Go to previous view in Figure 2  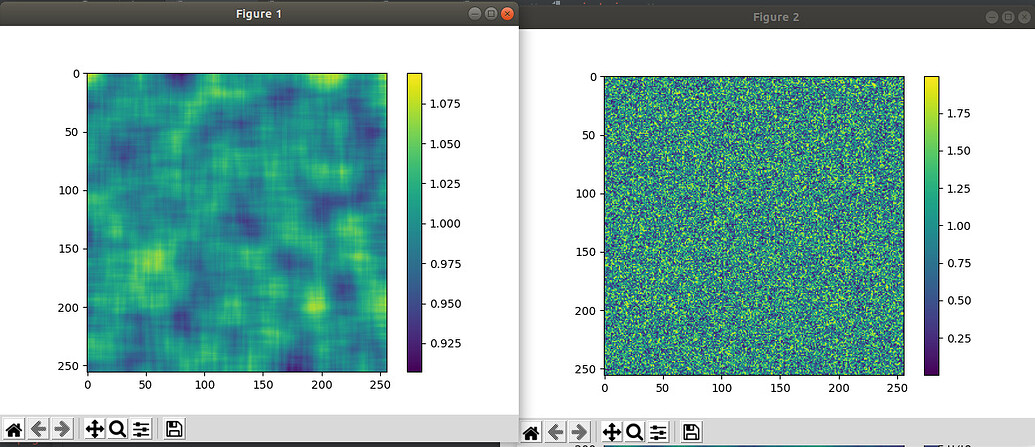coord(556,432)
